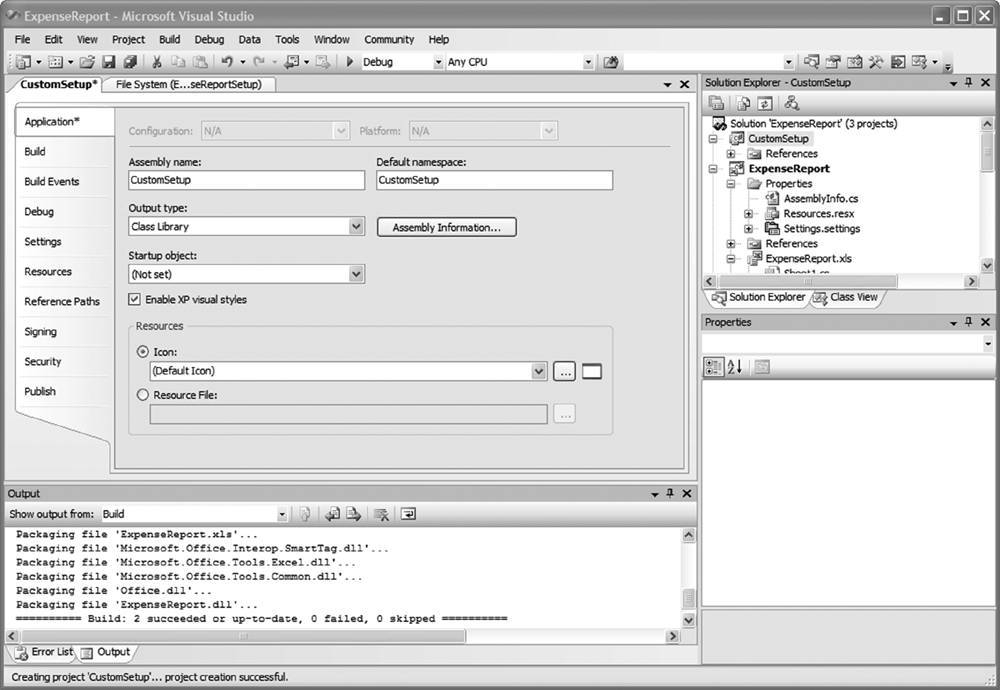This screenshot has width=1000, height=690.
Task: Uncheck Enable XP visual styles
Action: click(x=136, y=300)
